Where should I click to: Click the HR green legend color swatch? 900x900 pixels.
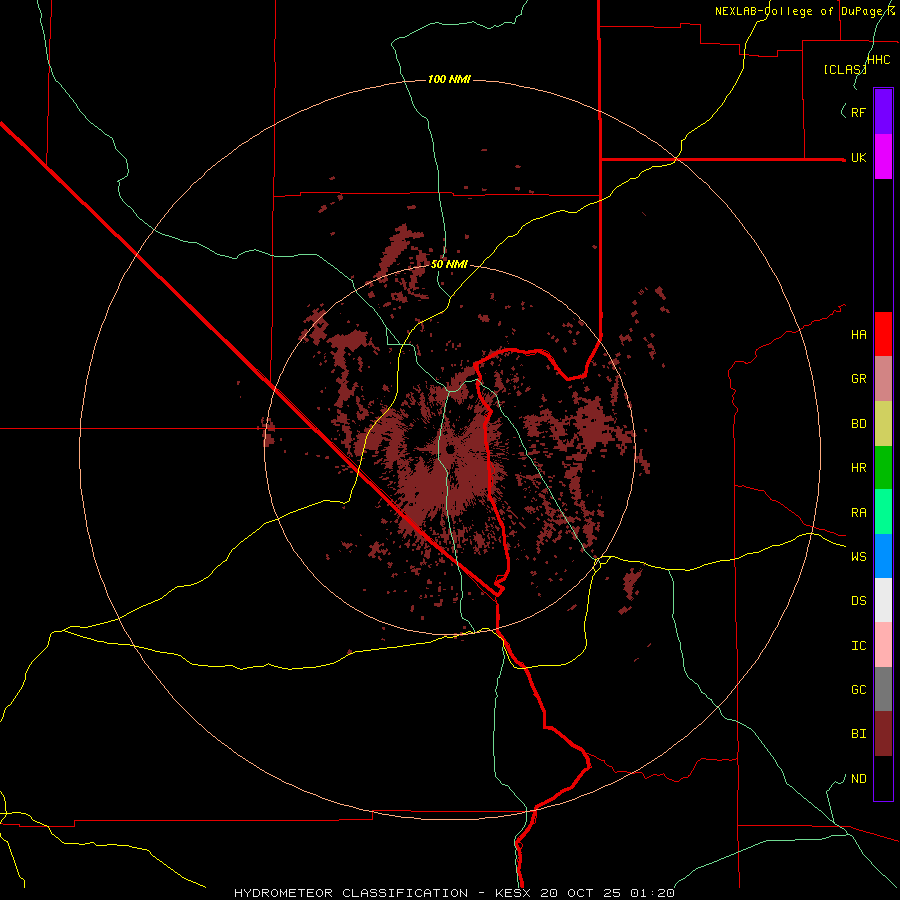click(883, 468)
